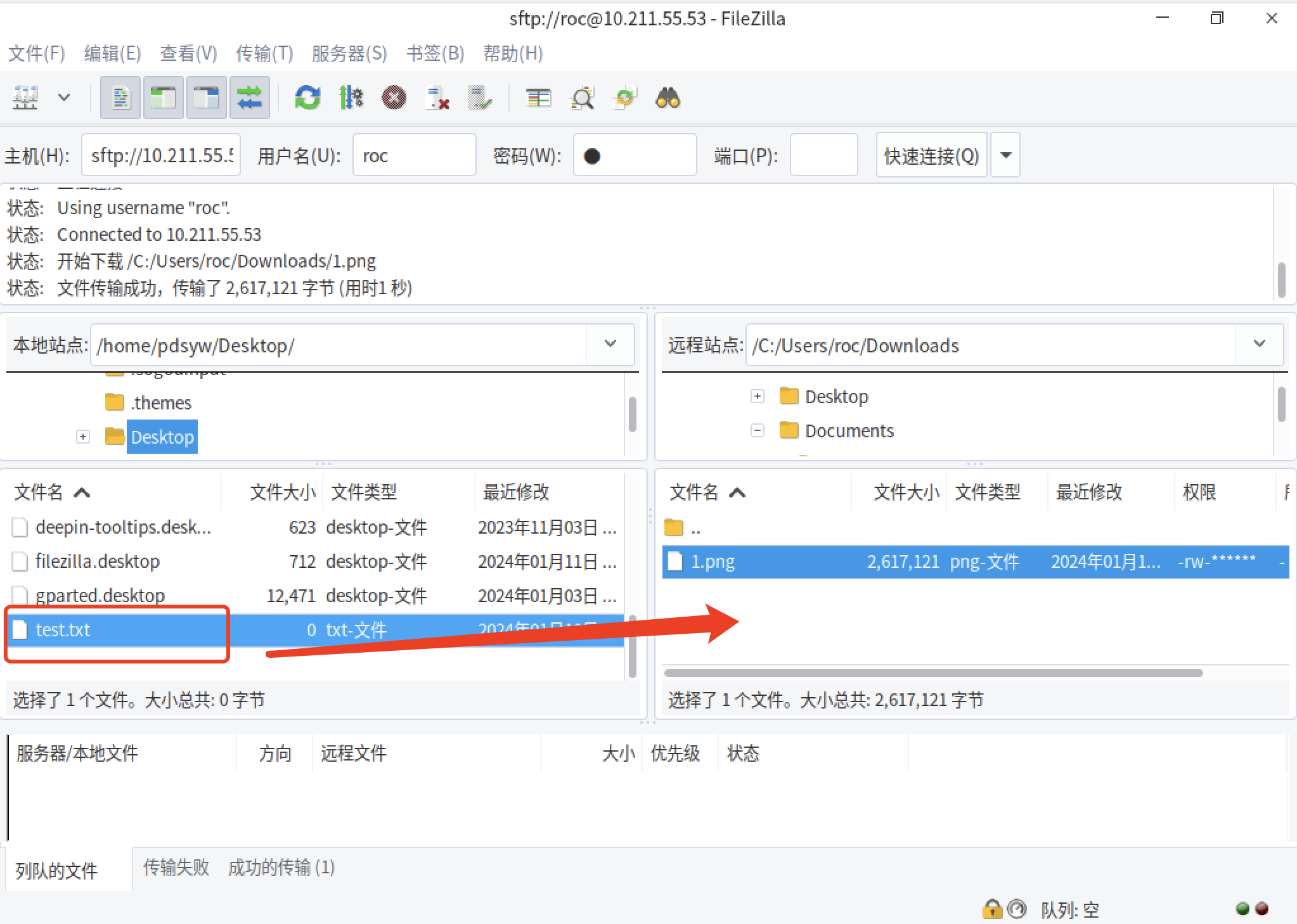Collapse the remote Documents folder tree node

click(757, 431)
